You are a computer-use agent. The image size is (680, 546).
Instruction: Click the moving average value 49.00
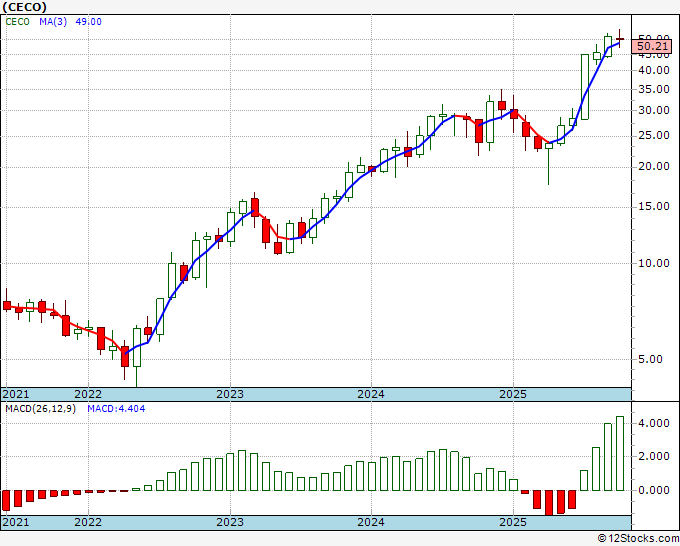tap(88, 22)
